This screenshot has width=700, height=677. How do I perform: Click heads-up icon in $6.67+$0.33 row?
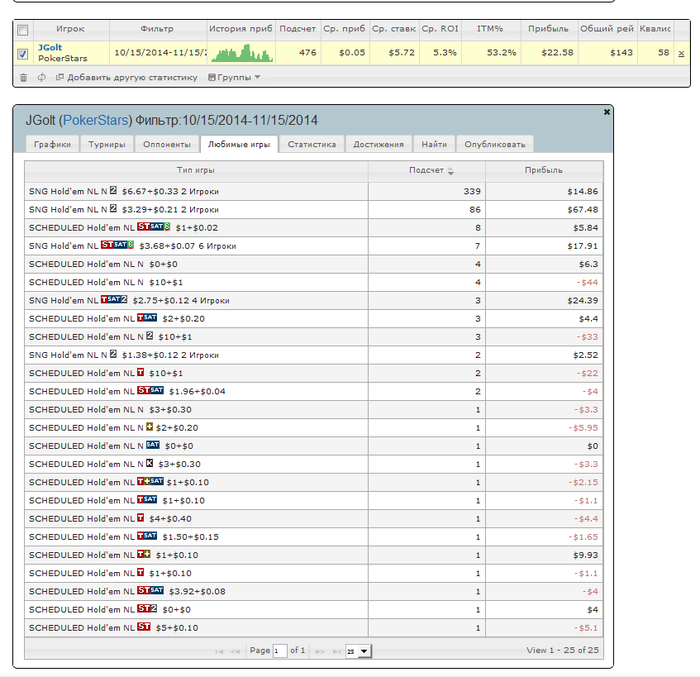(x=113, y=191)
